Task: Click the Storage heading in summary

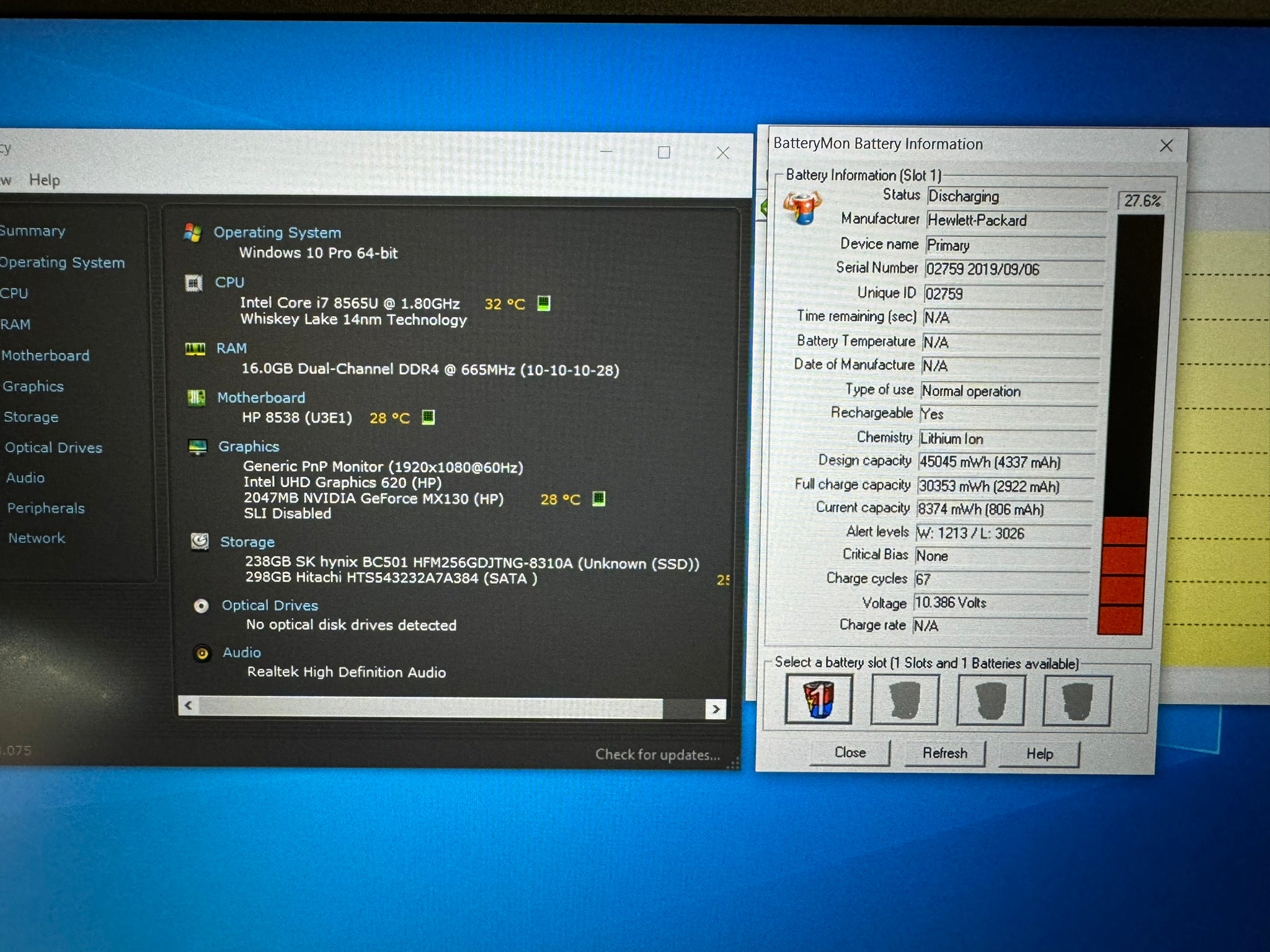Action: (x=247, y=542)
